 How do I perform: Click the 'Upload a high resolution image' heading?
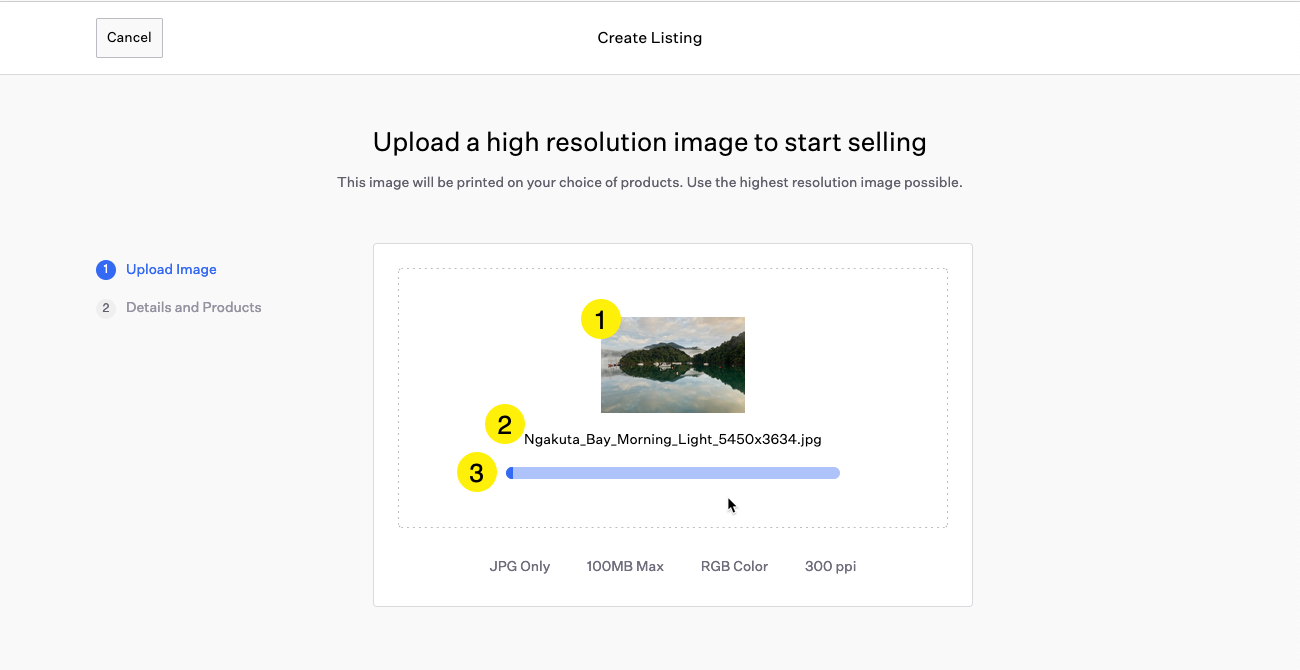[650, 142]
